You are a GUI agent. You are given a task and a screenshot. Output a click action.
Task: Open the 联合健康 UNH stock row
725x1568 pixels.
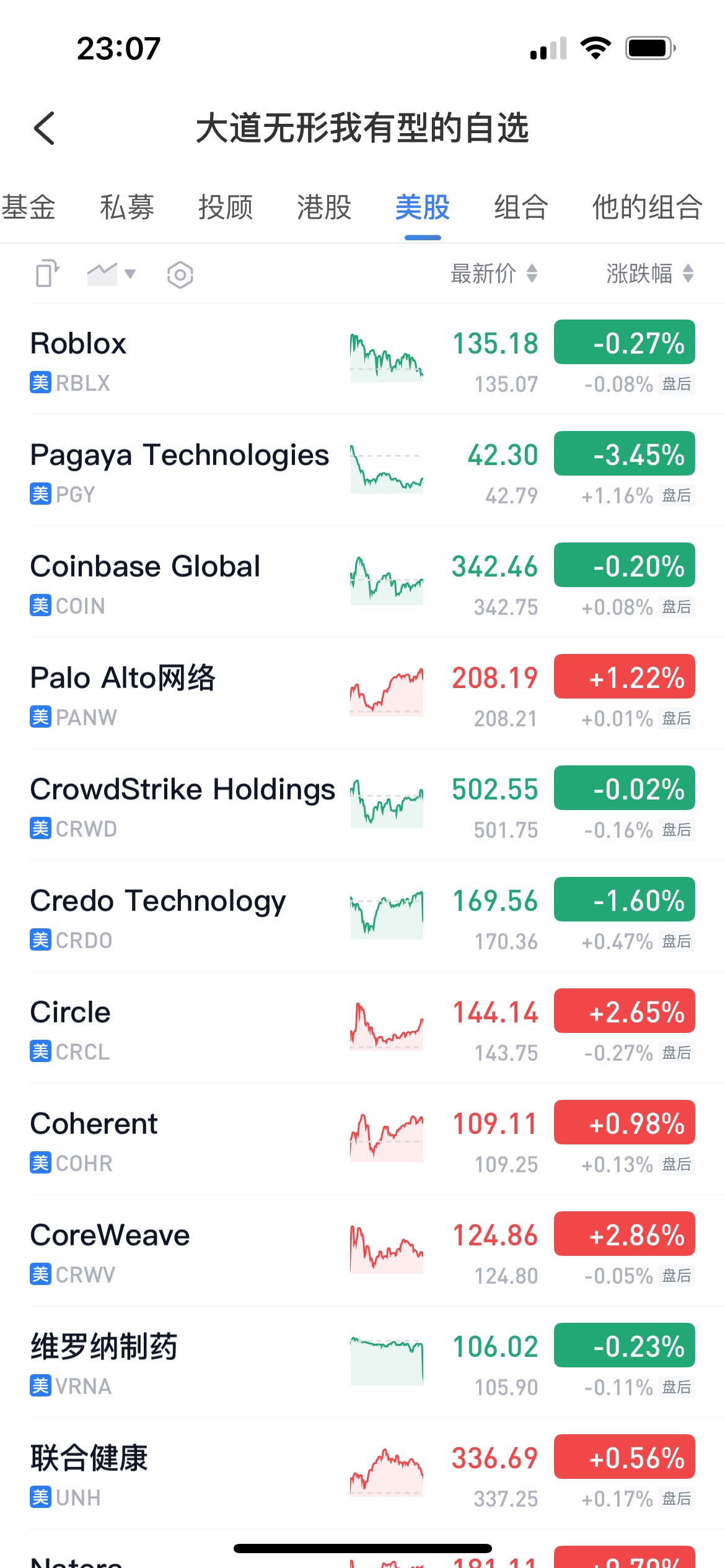click(x=362, y=1473)
